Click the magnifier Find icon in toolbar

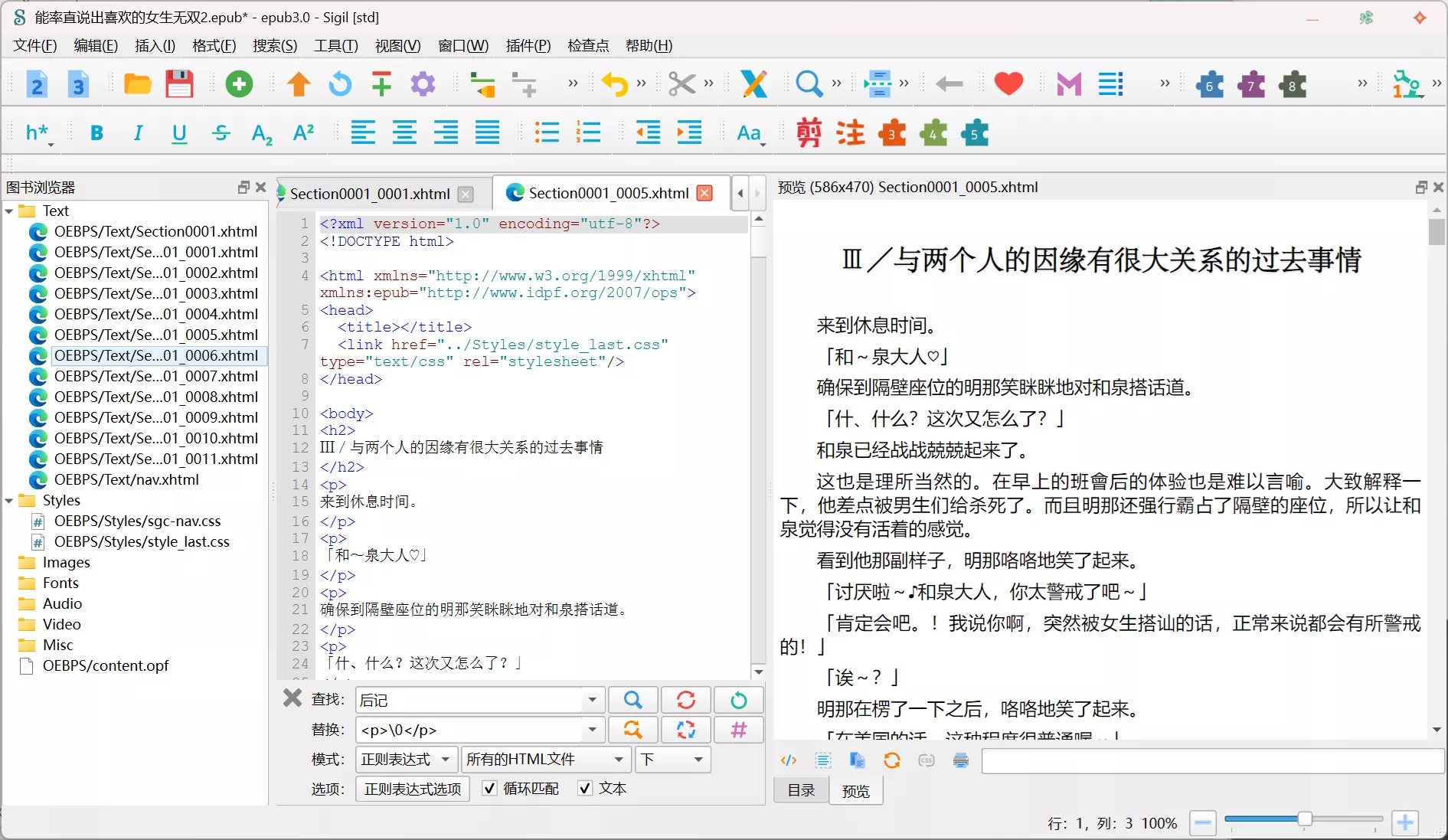coord(809,84)
